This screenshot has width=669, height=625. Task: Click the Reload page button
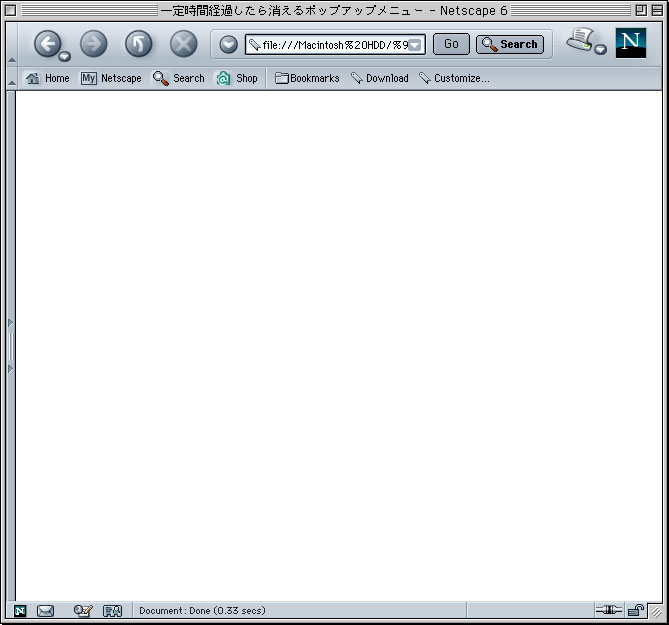tap(139, 44)
